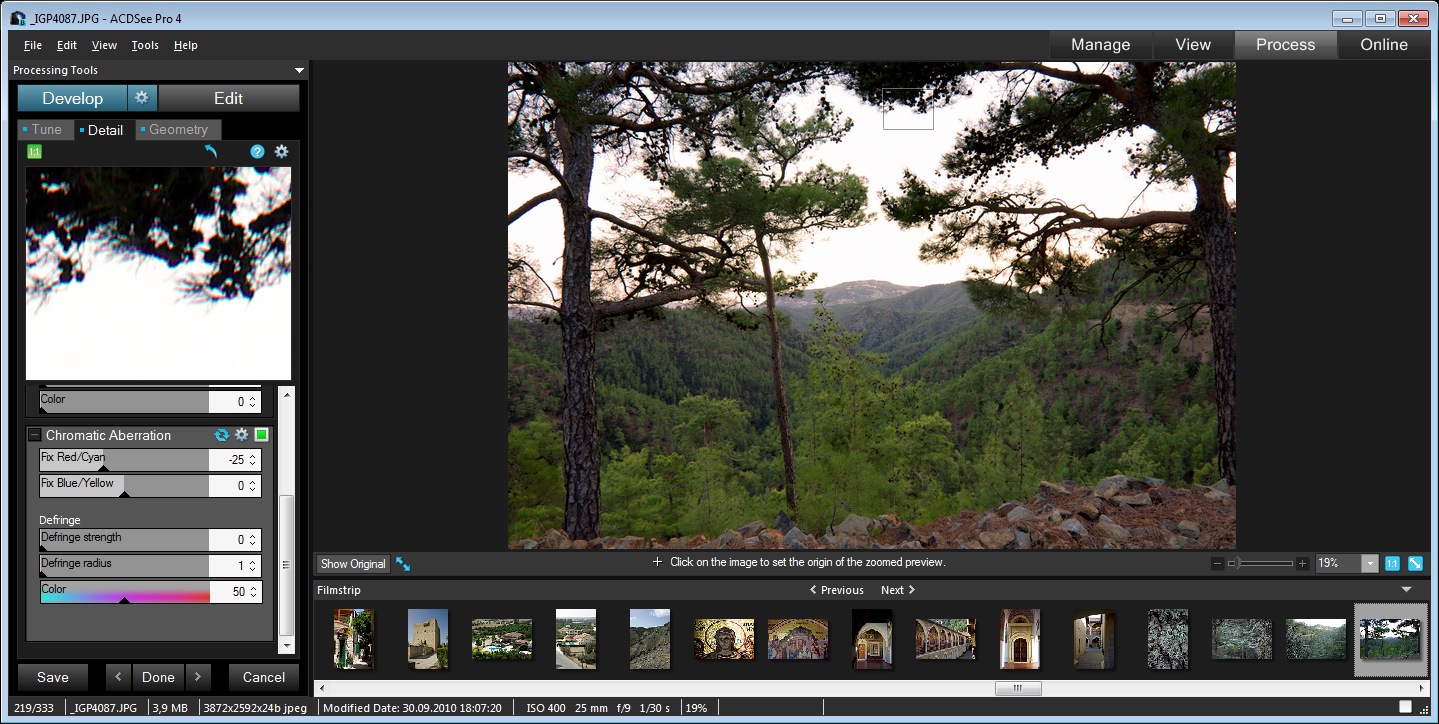The image size is (1439, 724).
Task: Open Chromatic Aberration gear settings
Action: (x=241, y=435)
